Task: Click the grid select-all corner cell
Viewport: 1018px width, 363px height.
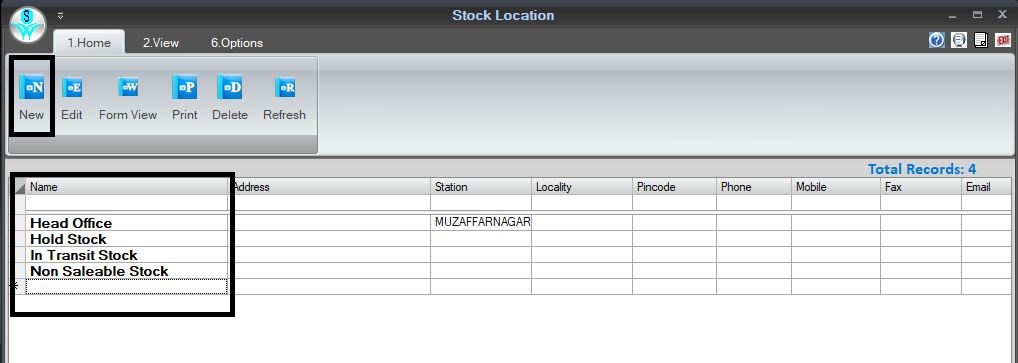Action: [19, 187]
